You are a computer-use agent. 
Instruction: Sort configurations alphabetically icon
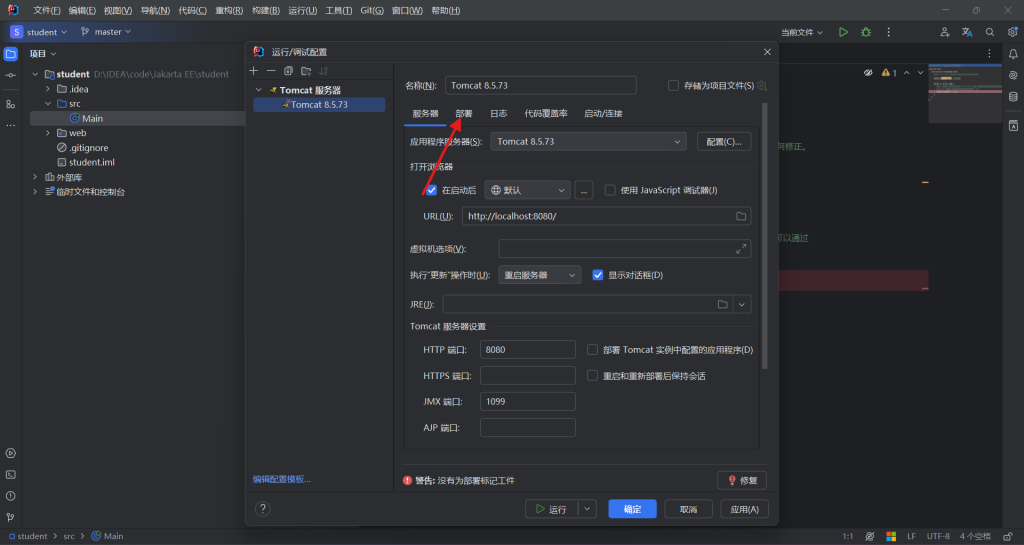pos(323,70)
